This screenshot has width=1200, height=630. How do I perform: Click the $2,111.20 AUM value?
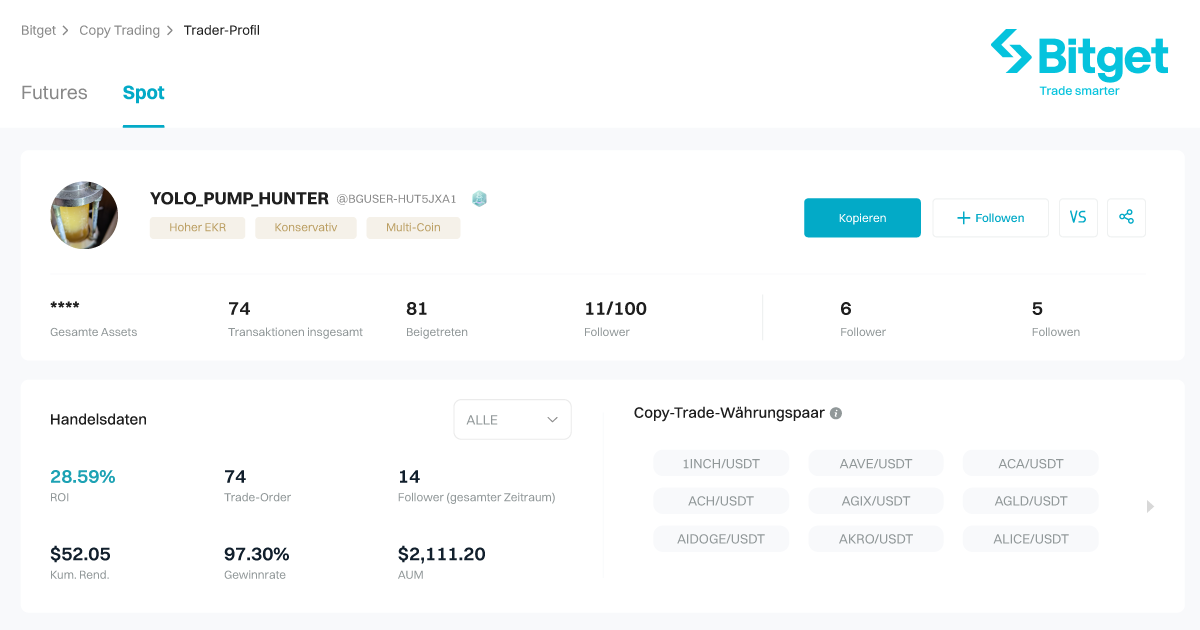tap(442, 554)
